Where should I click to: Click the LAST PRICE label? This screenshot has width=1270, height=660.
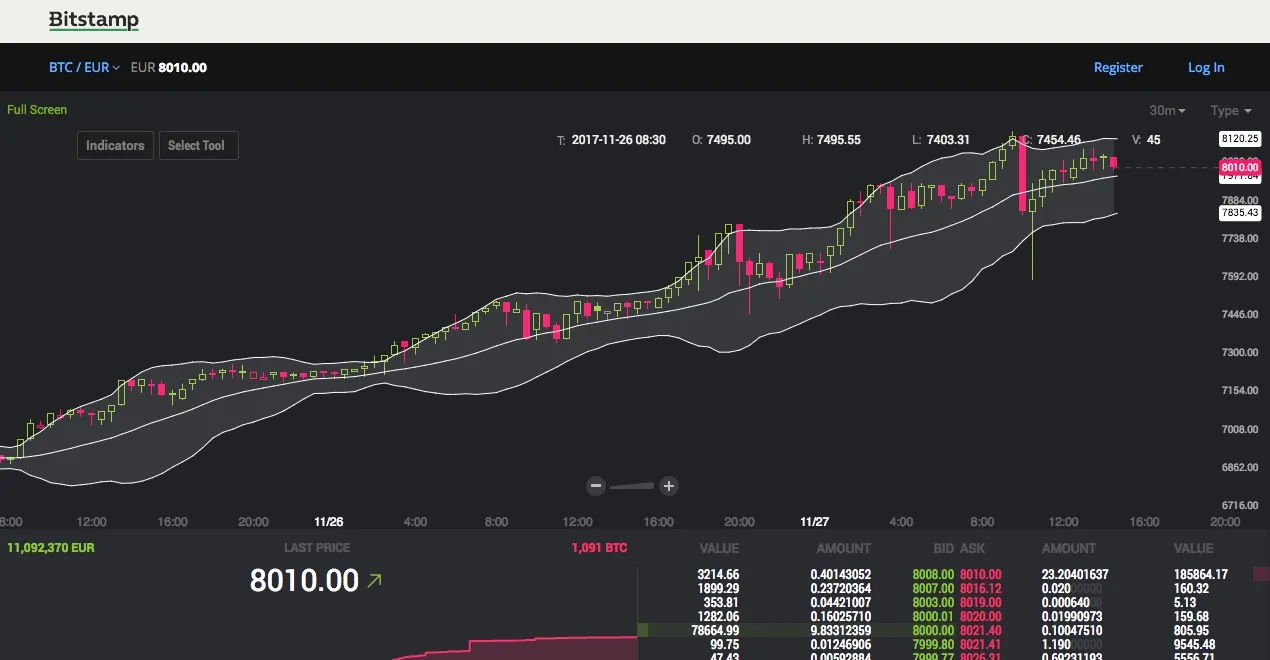tap(317, 548)
